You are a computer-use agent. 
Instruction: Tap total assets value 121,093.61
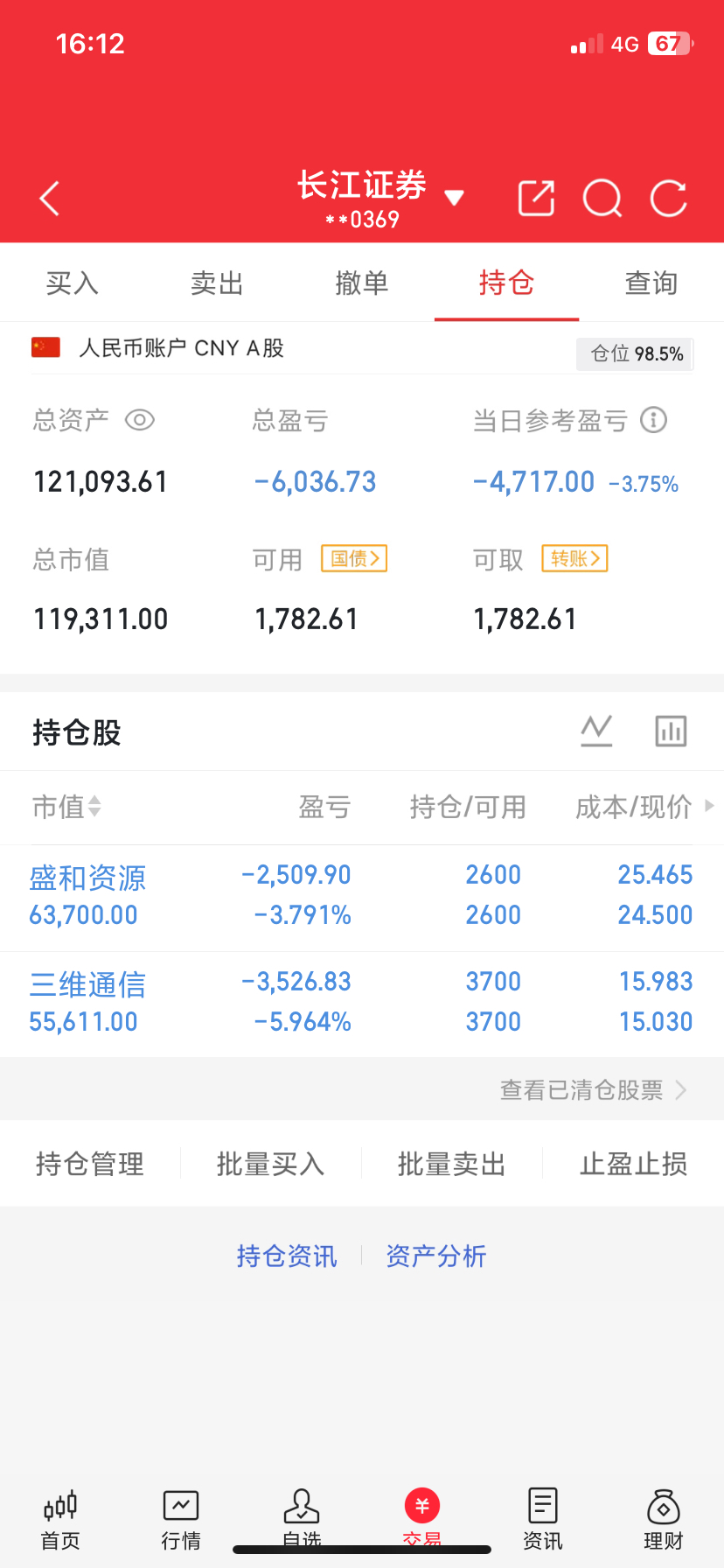[x=101, y=482]
